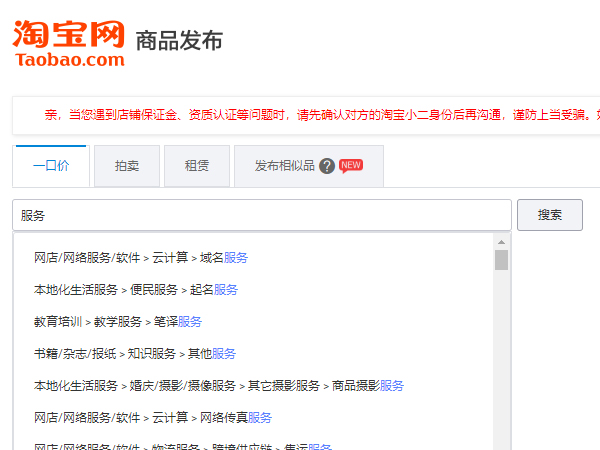Focus the category search box containing 服务
This screenshot has width=600, height=450.
tap(261, 215)
